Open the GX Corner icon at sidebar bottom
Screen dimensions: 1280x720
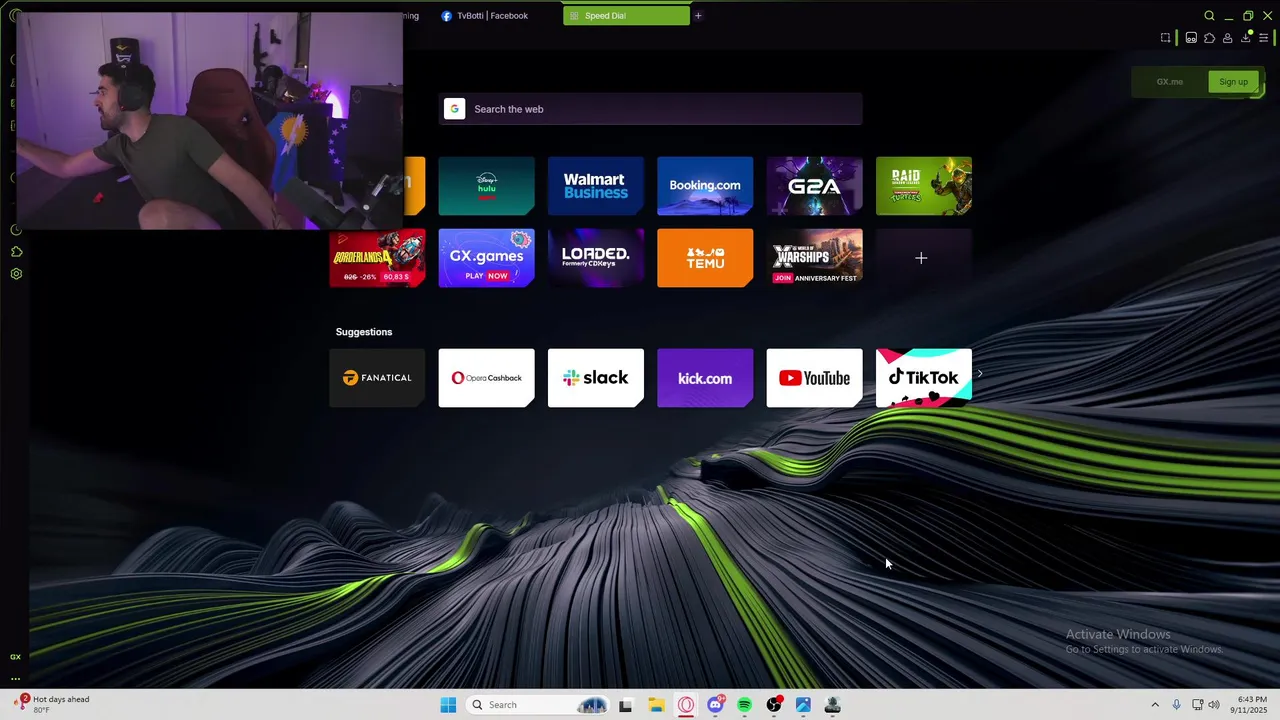tap(15, 657)
